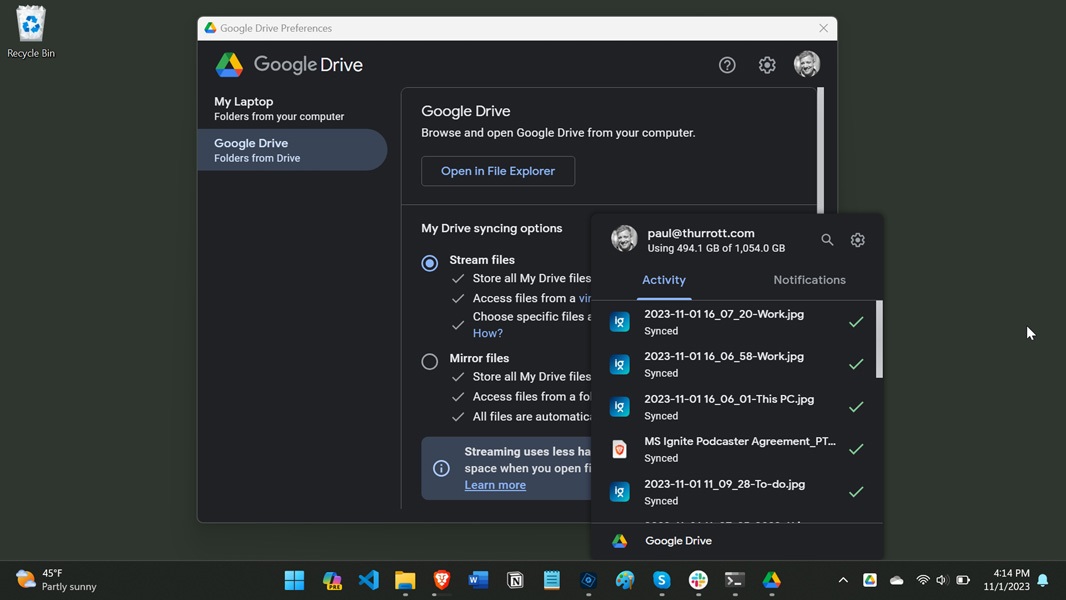Select the Stream files radio button
The image size is (1066, 600).
(x=429, y=262)
